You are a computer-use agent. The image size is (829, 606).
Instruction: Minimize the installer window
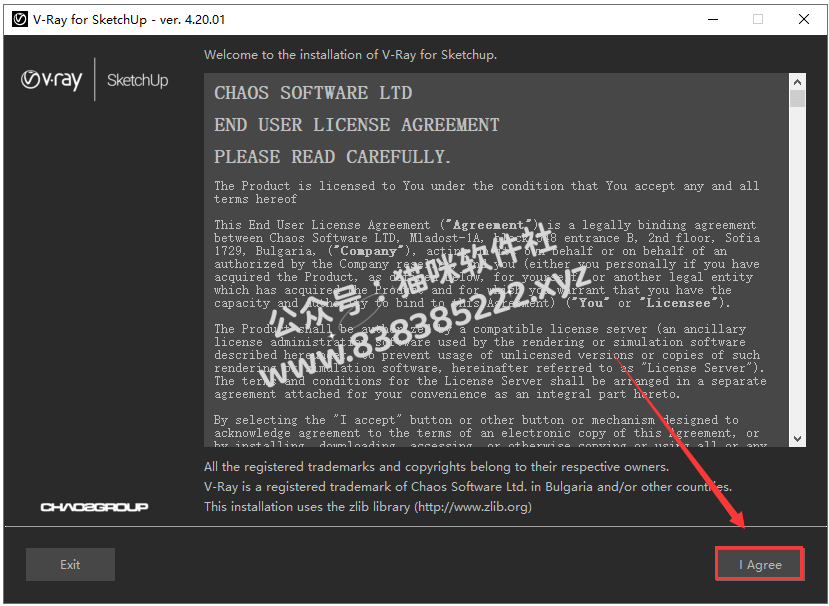point(713,20)
